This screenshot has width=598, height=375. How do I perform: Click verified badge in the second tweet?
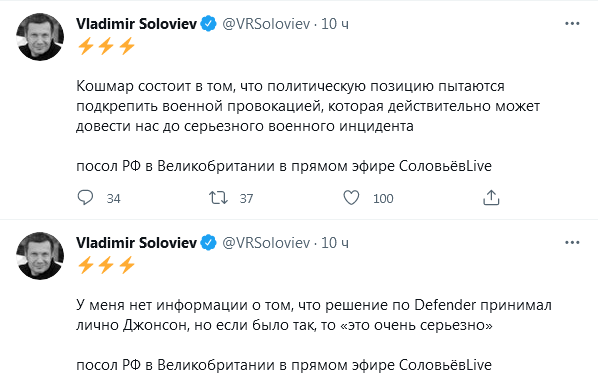click(208, 243)
